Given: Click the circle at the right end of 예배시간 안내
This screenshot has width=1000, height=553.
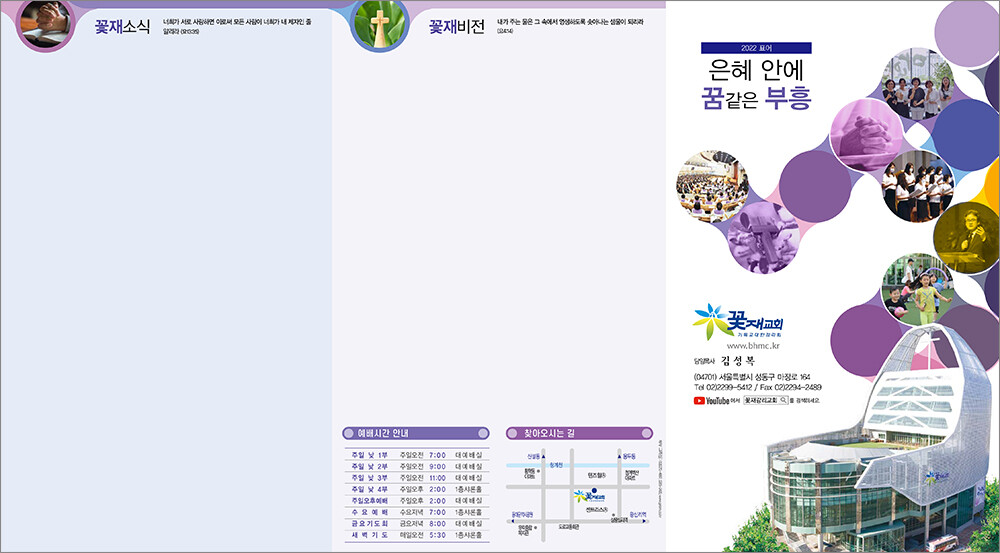Looking at the screenshot, I should [x=483, y=433].
